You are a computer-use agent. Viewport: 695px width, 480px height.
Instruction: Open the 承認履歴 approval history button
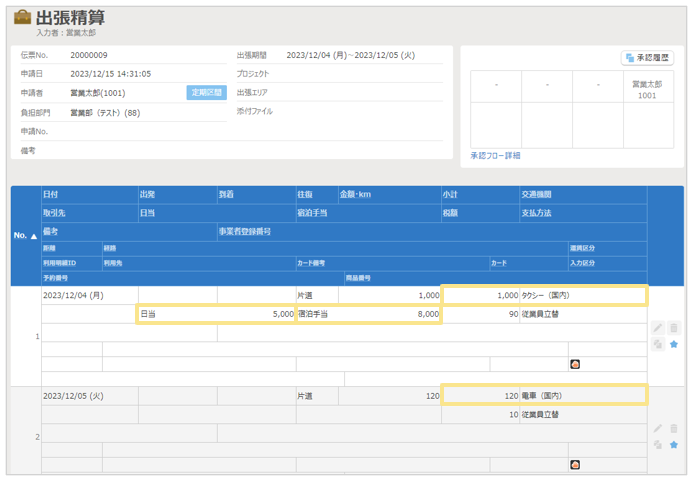647,59
